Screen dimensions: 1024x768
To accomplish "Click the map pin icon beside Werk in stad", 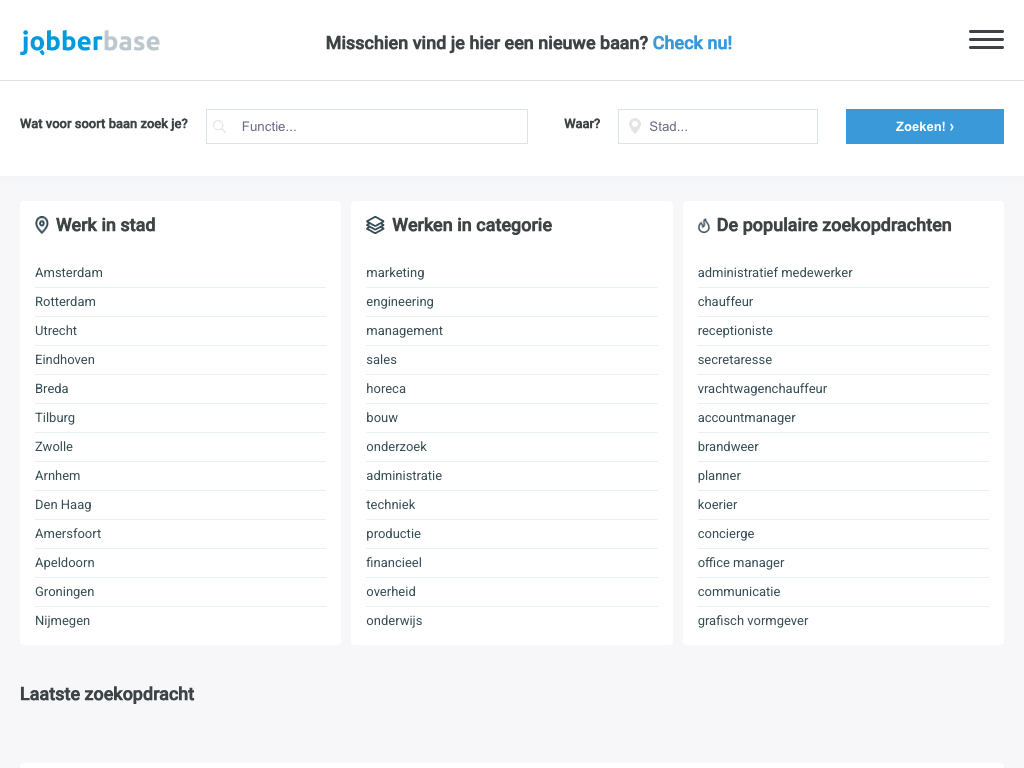I will point(42,225).
